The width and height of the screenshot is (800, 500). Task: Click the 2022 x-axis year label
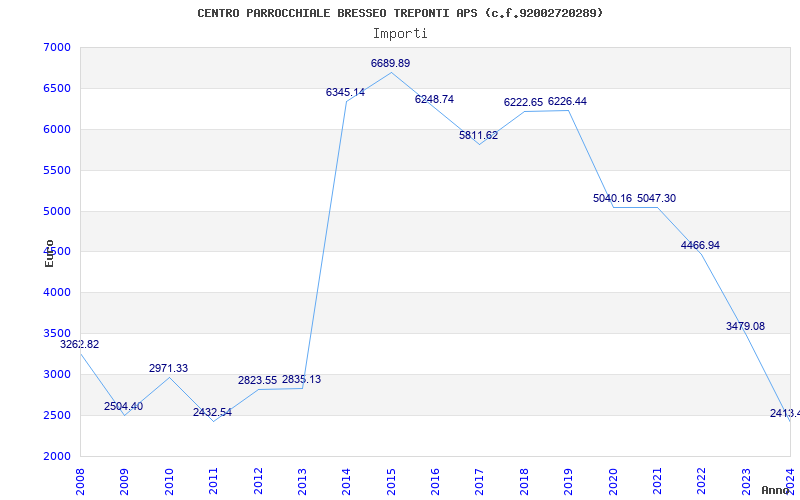(x=702, y=482)
